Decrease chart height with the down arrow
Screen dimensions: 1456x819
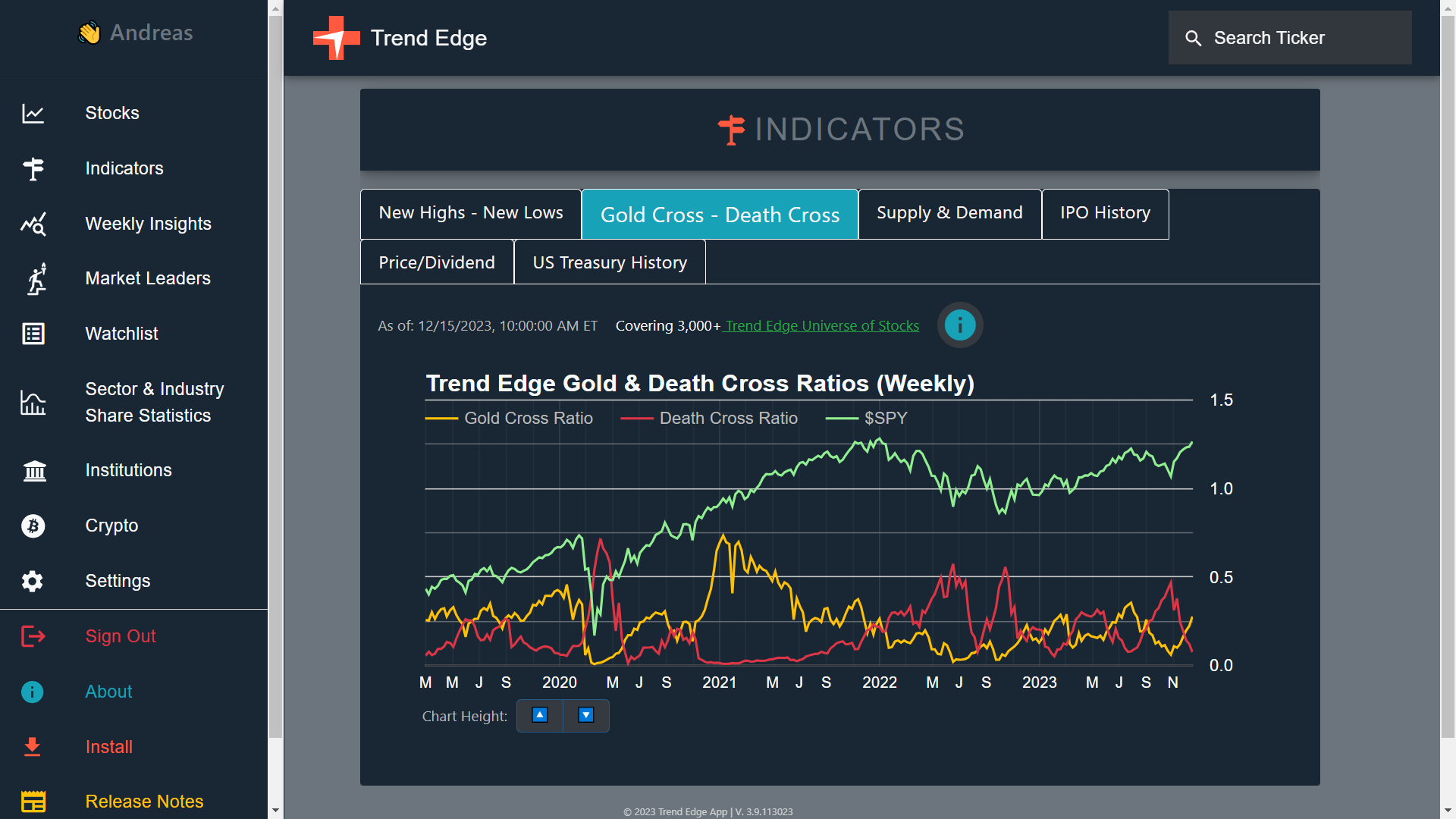585,715
